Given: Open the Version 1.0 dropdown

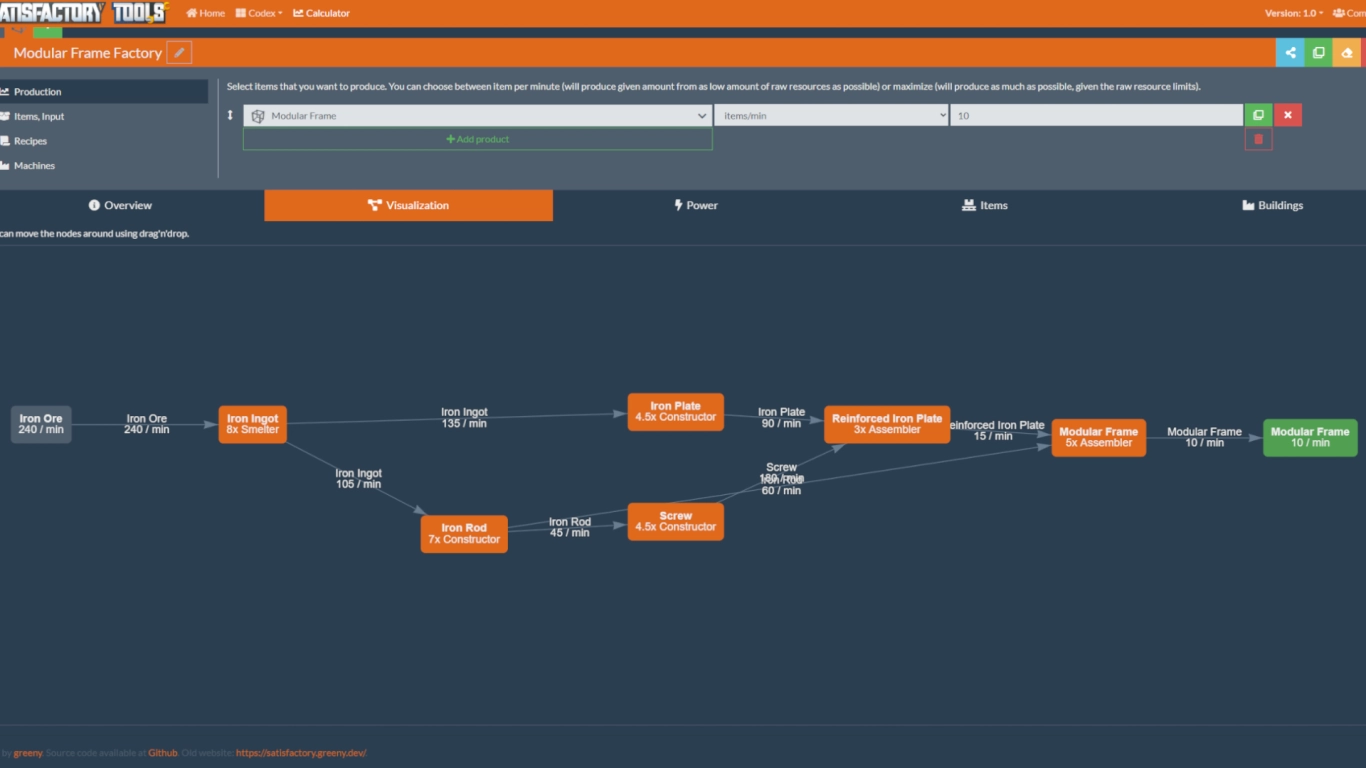Looking at the screenshot, I should tap(1293, 13).
